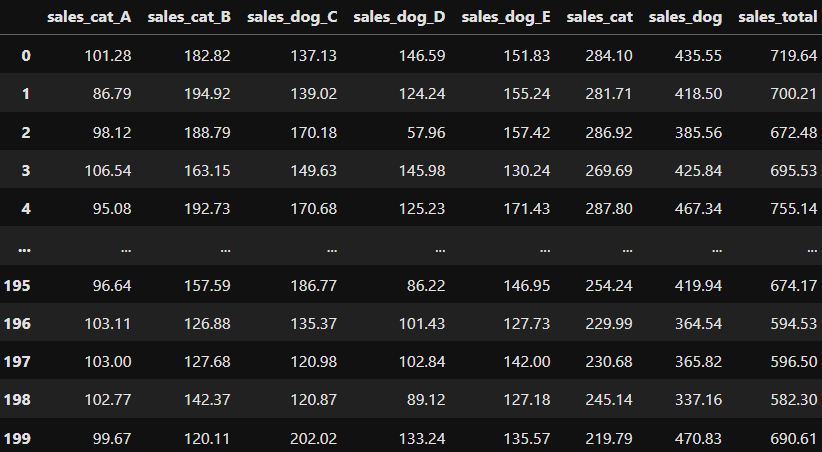The height and width of the screenshot is (452, 822).
Task: Click the truncated rows ellipsis index
Action: click(x=22, y=247)
